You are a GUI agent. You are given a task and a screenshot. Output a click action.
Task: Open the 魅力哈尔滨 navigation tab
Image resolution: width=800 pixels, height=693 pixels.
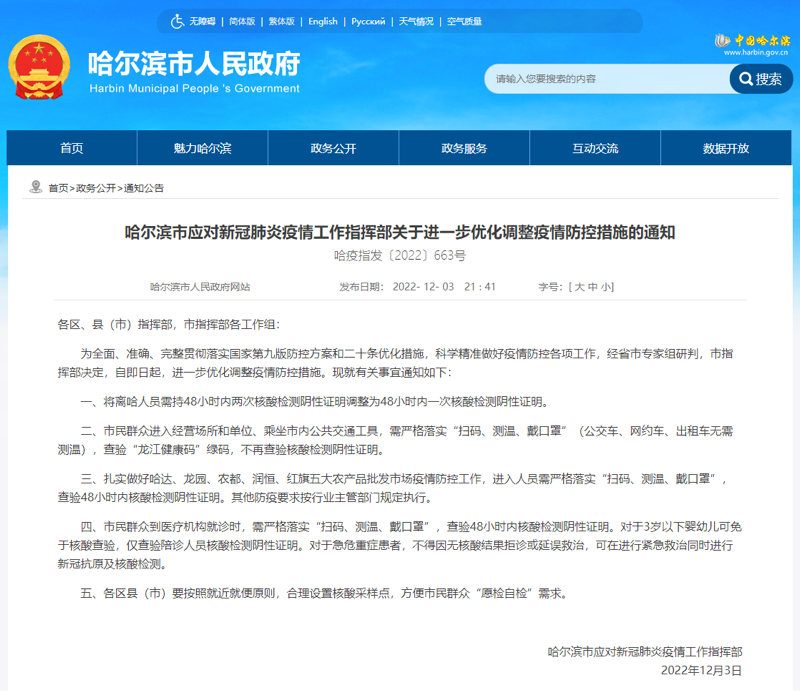[202, 148]
